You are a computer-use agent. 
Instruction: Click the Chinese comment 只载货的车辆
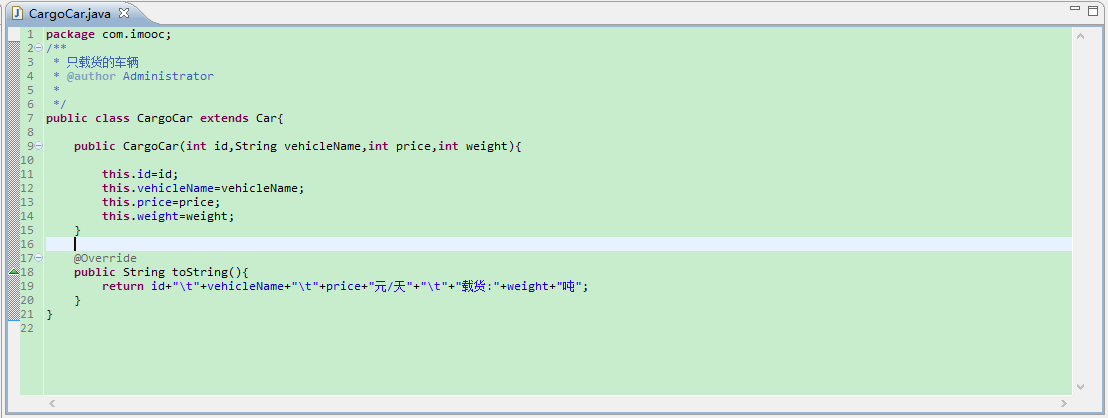(102, 62)
